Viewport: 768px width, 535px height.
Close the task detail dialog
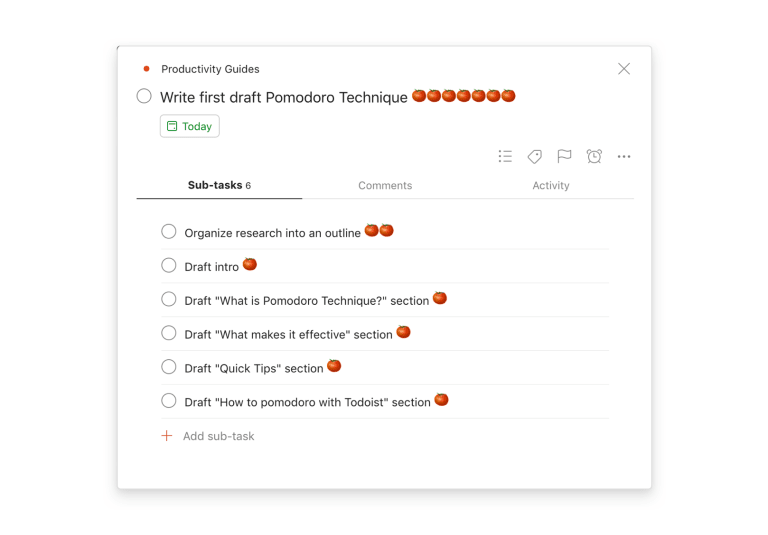(624, 69)
